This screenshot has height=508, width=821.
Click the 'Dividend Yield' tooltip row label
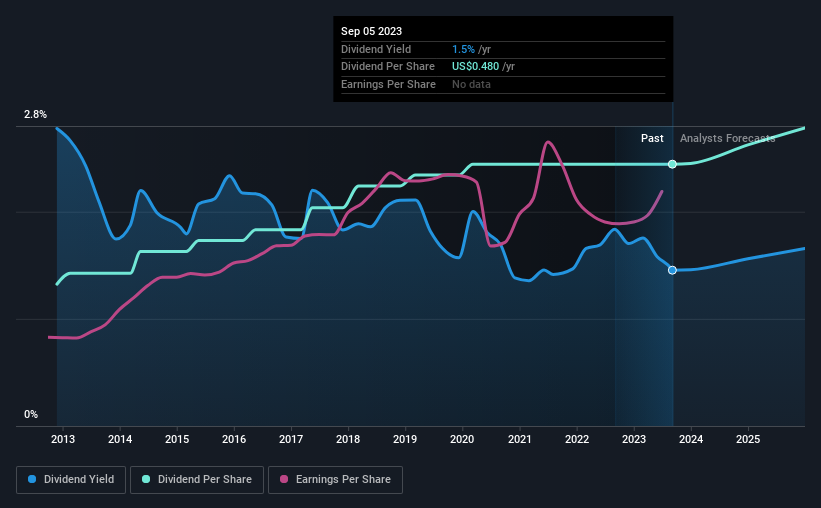[376, 49]
